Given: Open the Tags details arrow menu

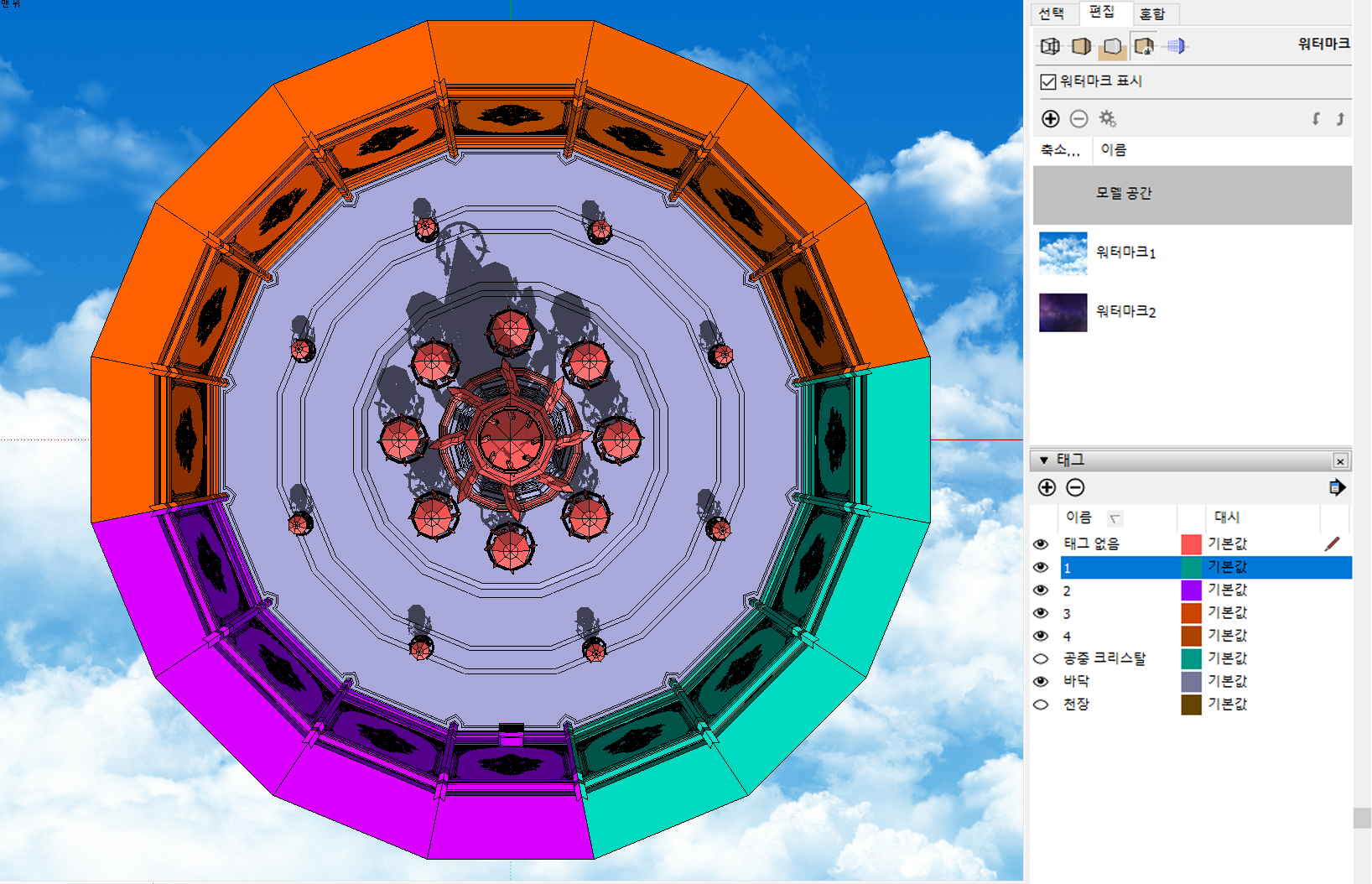Looking at the screenshot, I should [1337, 487].
